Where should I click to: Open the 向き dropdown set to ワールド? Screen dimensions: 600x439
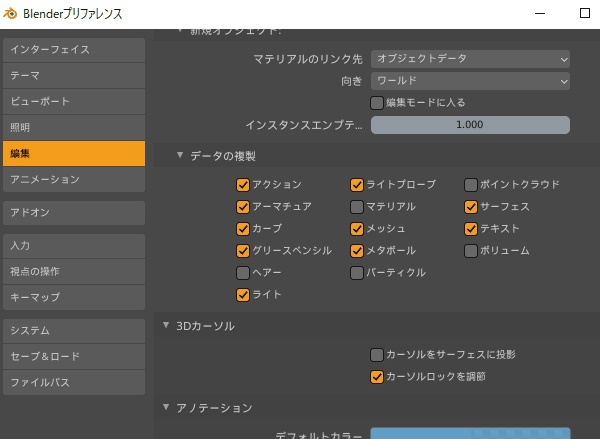470,81
